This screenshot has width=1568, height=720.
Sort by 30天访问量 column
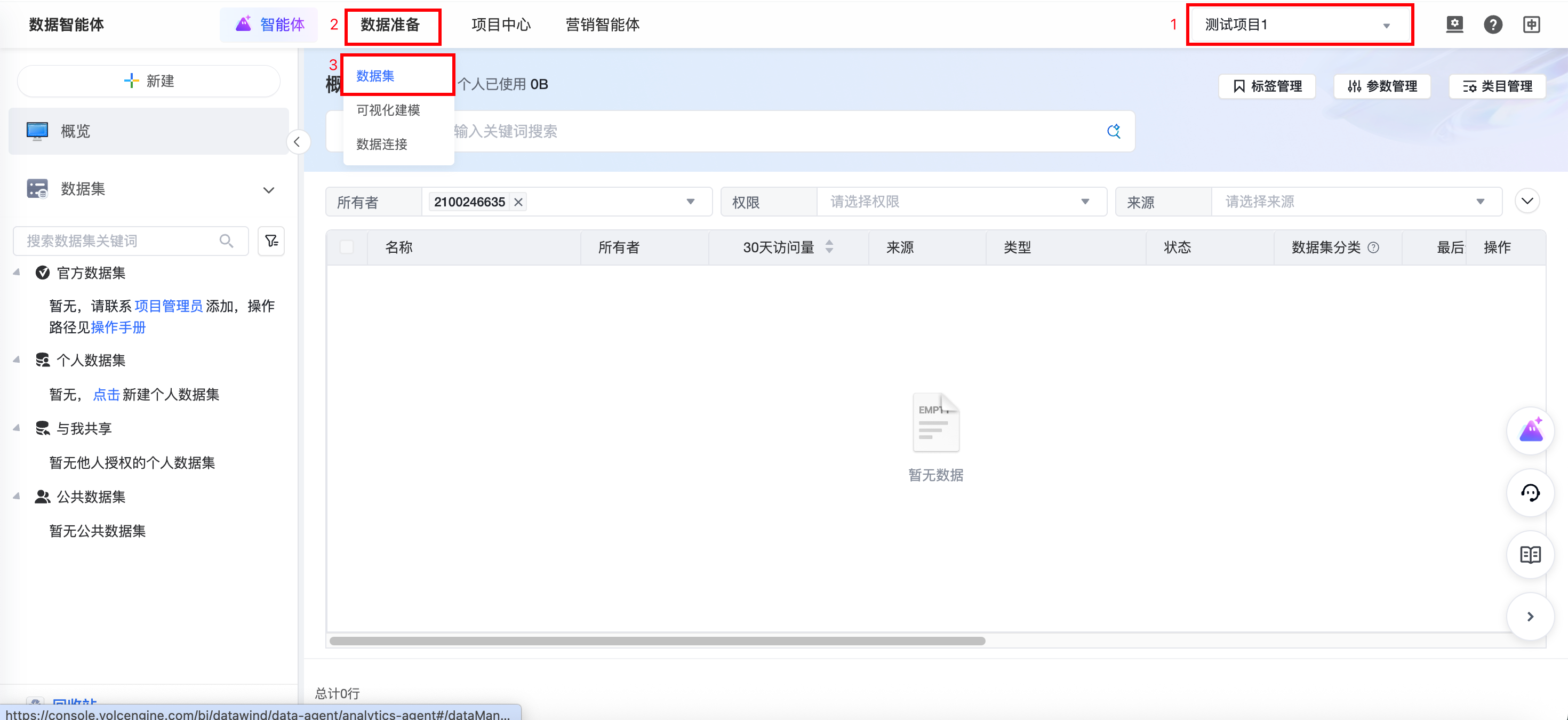[829, 247]
